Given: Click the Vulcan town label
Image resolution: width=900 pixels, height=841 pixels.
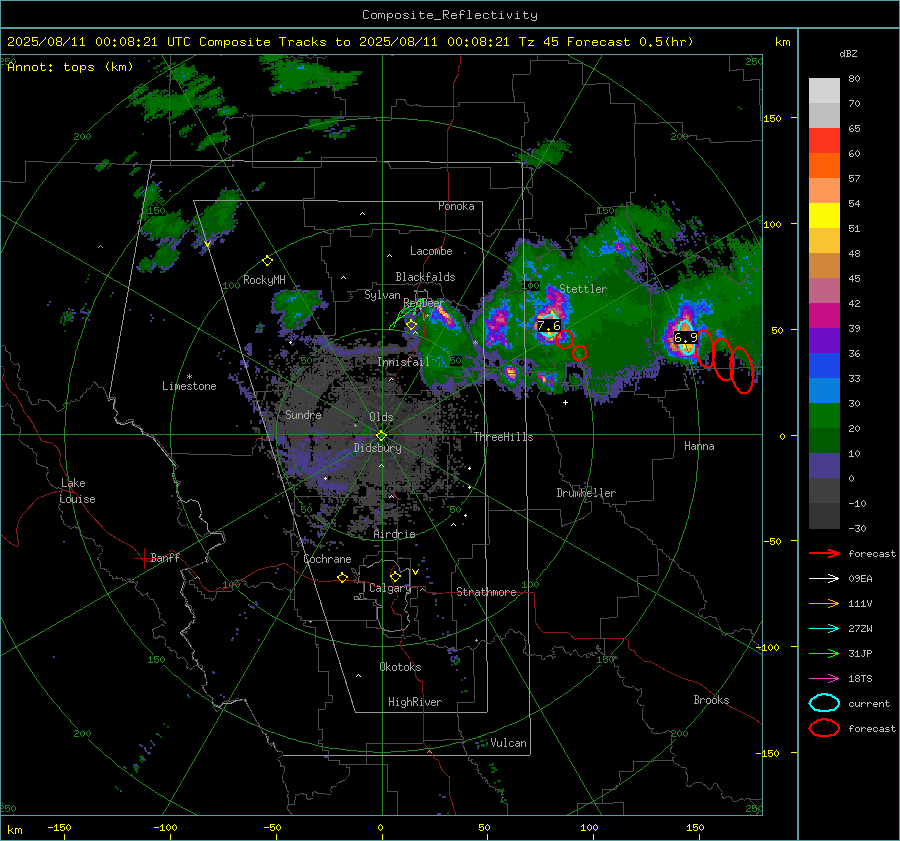Looking at the screenshot, I should [x=508, y=743].
